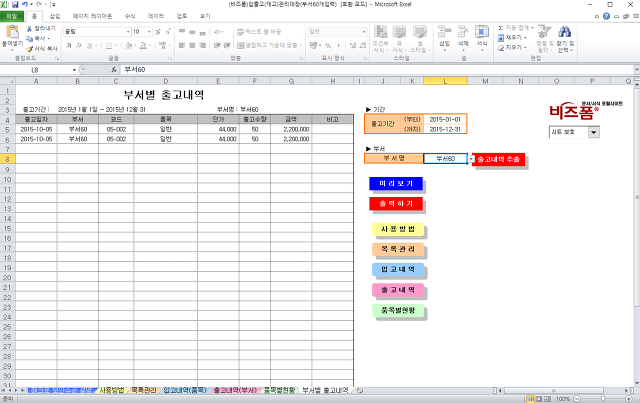Click the Wrap Text icon
The width and height of the screenshot is (640, 403).
coord(240,31)
